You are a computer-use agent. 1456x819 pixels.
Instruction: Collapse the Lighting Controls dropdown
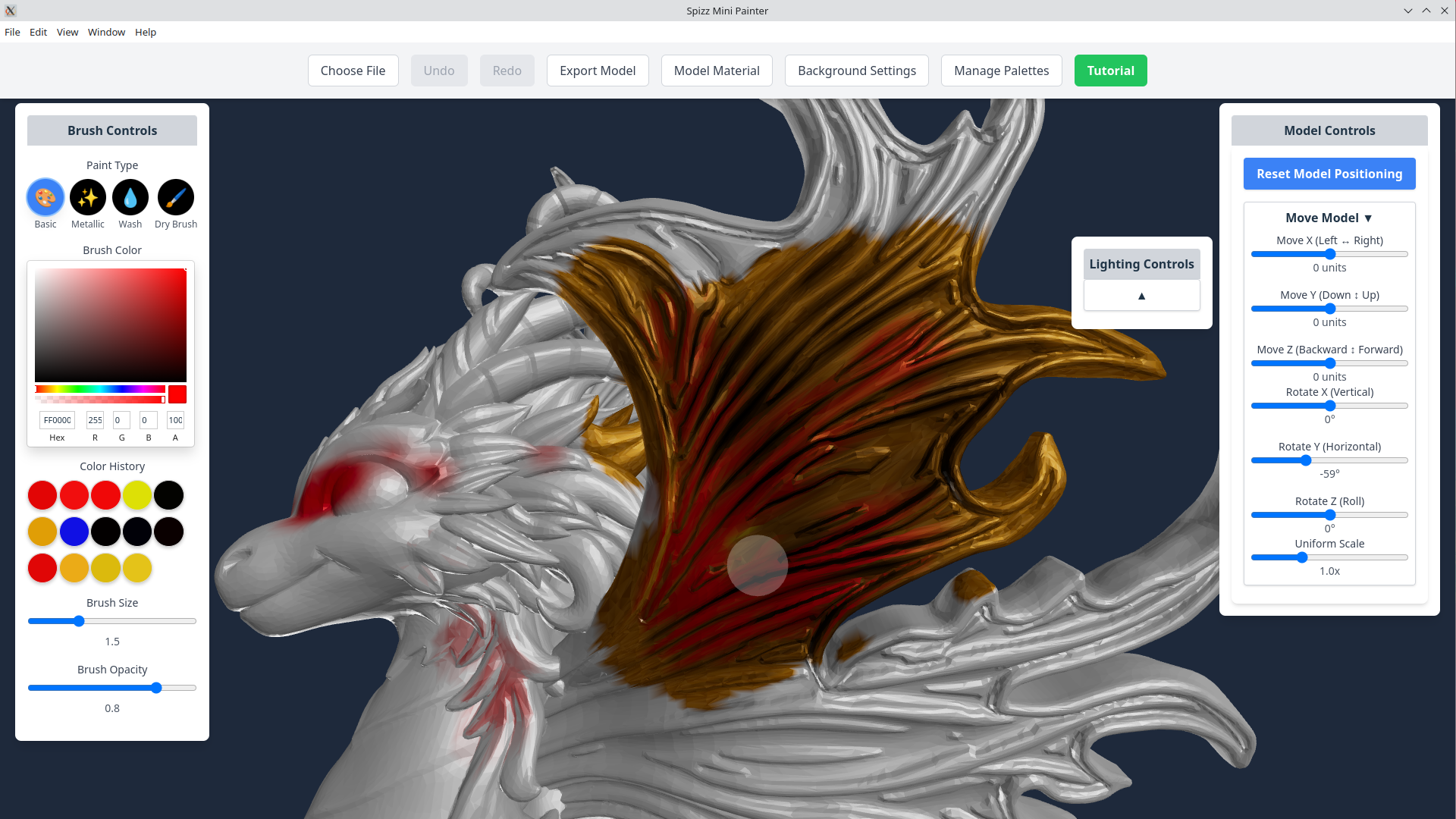1141,296
